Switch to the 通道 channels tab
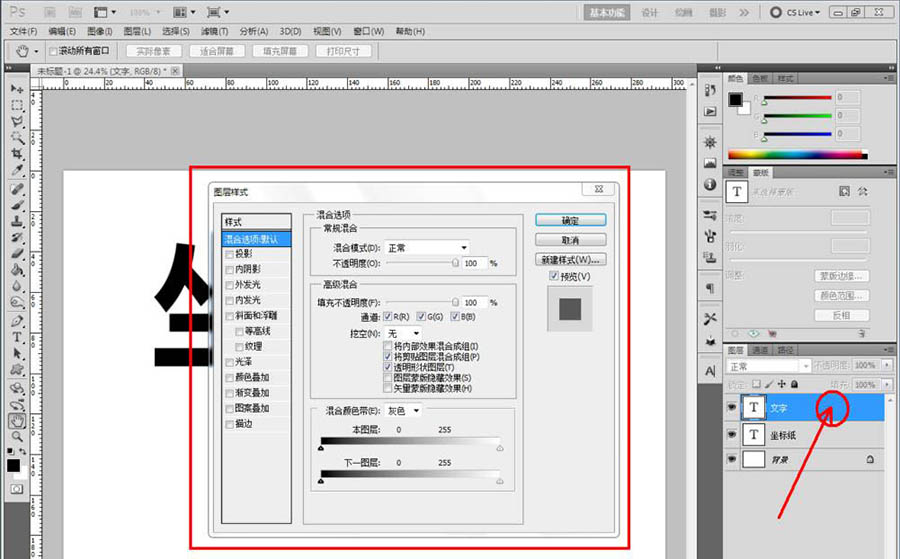 pos(760,350)
